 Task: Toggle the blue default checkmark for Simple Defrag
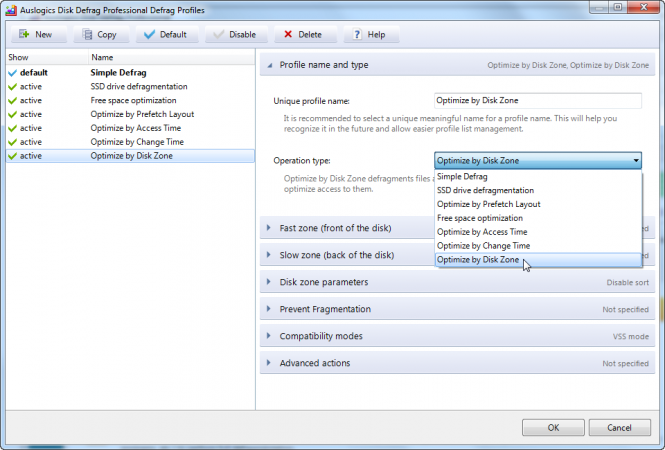(12, 73)
